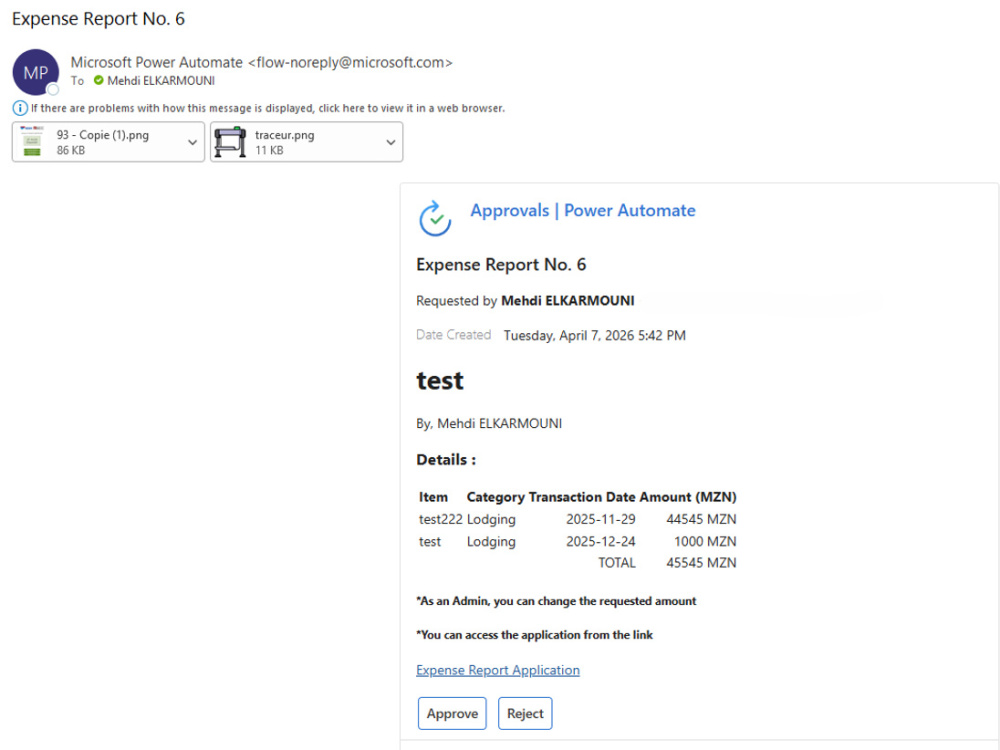Viewport: 1000px width, 750px height.
Task: Reject the expense report
Action: pyautogui.click(x=525, y=713)
